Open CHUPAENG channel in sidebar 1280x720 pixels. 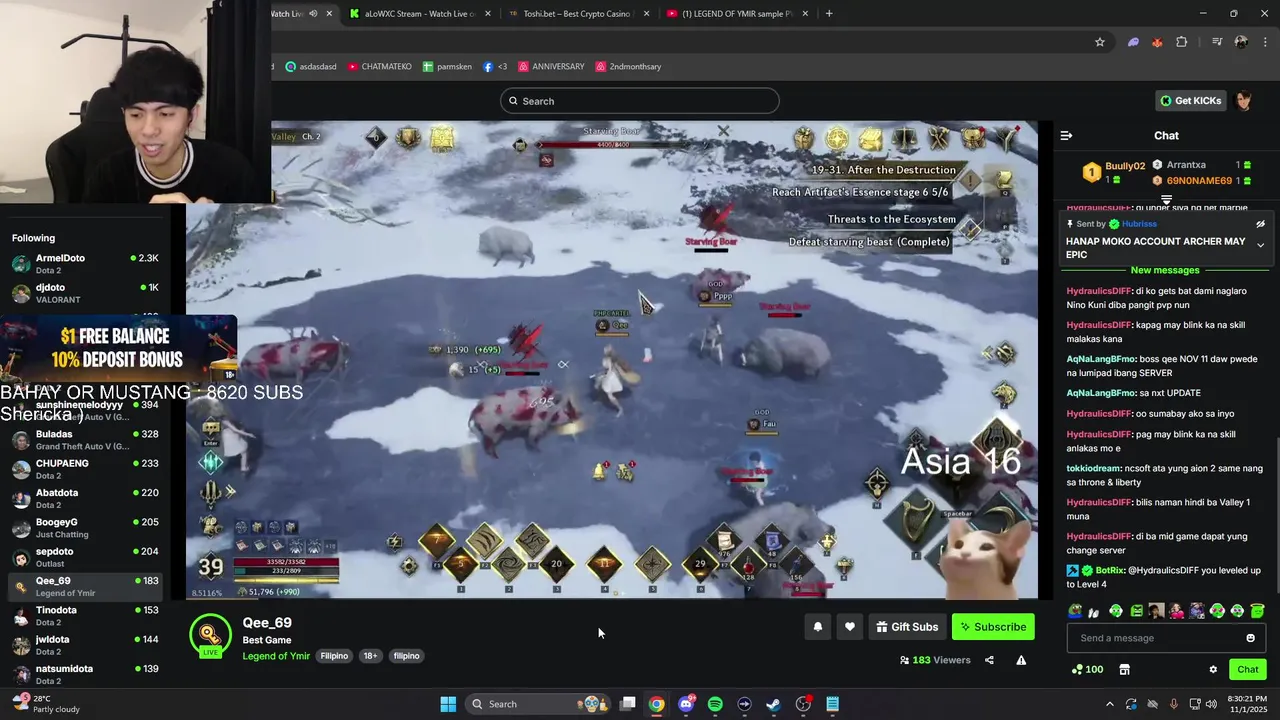click(x=85, y=469)
